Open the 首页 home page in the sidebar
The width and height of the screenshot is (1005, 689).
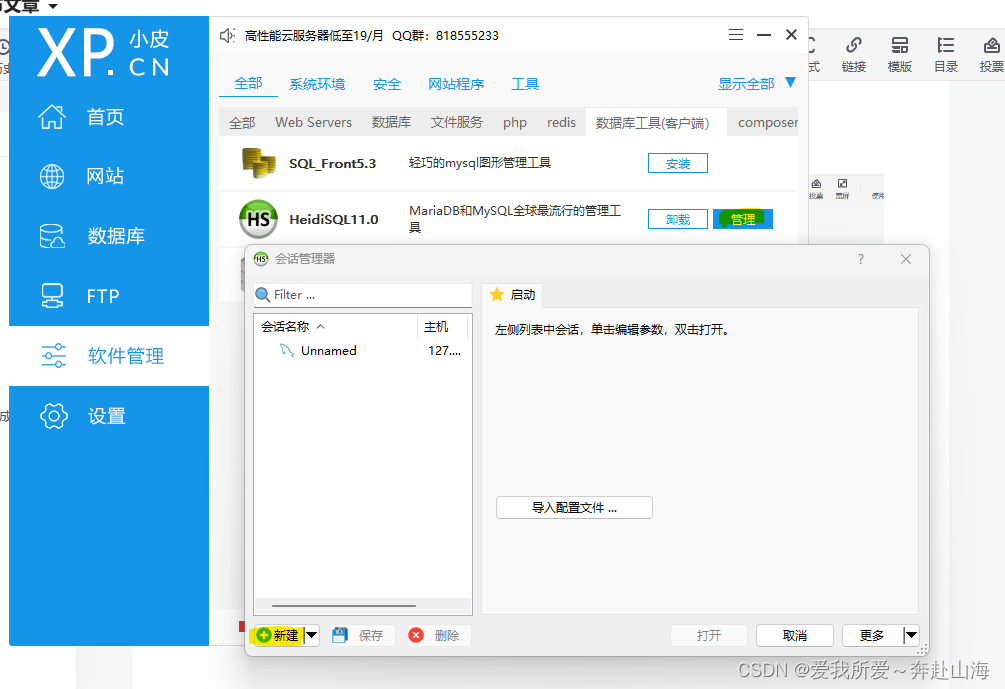pyautogui.click(x=109, y=117)
